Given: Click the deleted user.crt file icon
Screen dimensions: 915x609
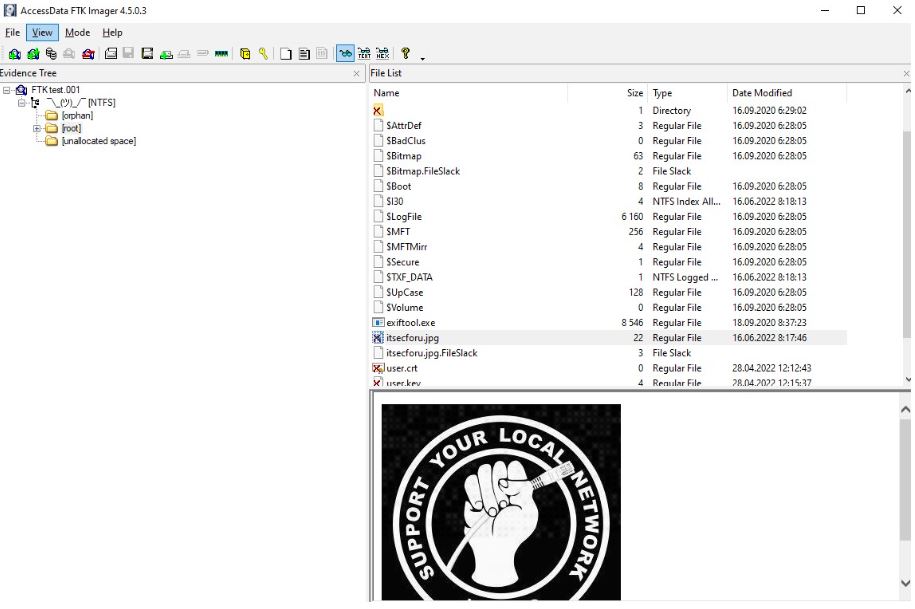Looking at the screenshot, I should click(378, 368).
